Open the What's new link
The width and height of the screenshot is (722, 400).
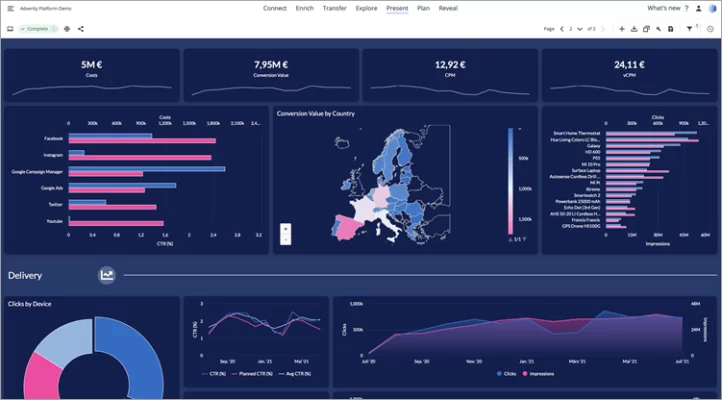pos(662,8)
